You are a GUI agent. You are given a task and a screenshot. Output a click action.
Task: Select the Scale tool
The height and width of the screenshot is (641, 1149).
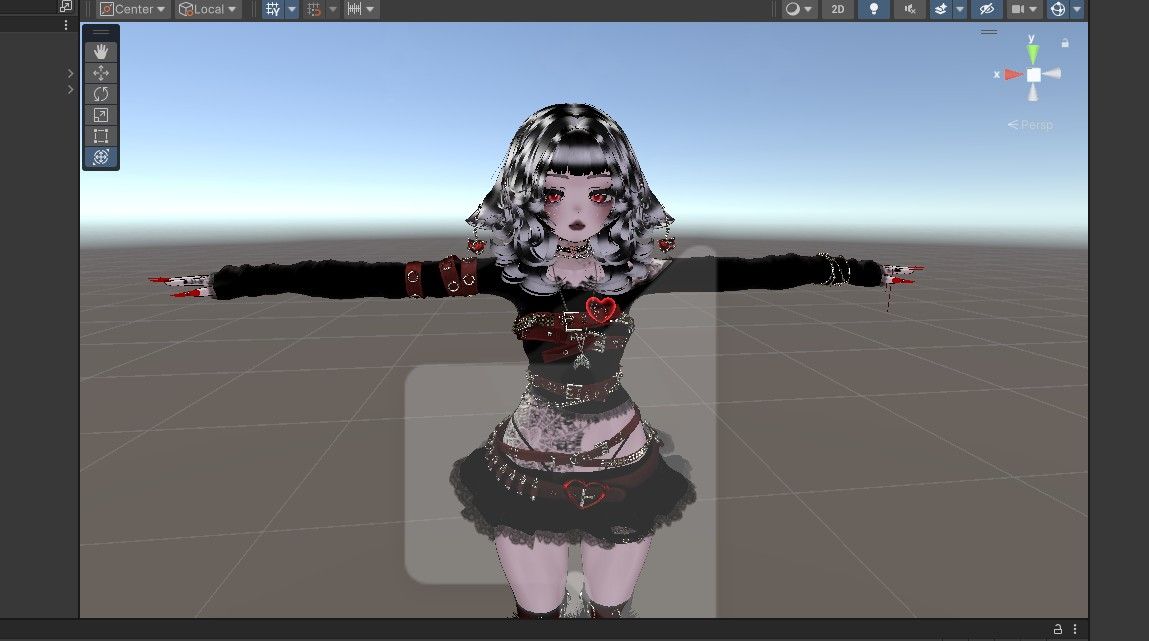coord(100,115)
